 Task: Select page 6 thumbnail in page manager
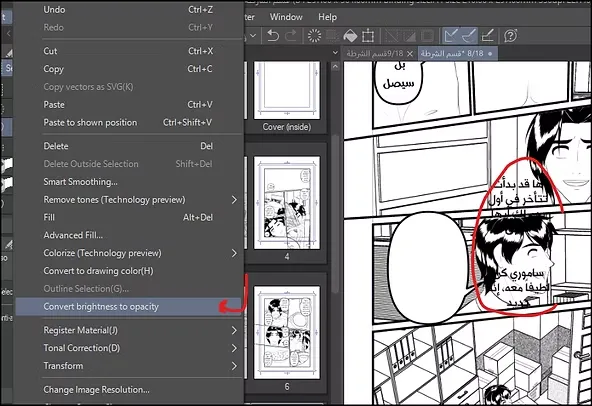[x=287, y=332]
